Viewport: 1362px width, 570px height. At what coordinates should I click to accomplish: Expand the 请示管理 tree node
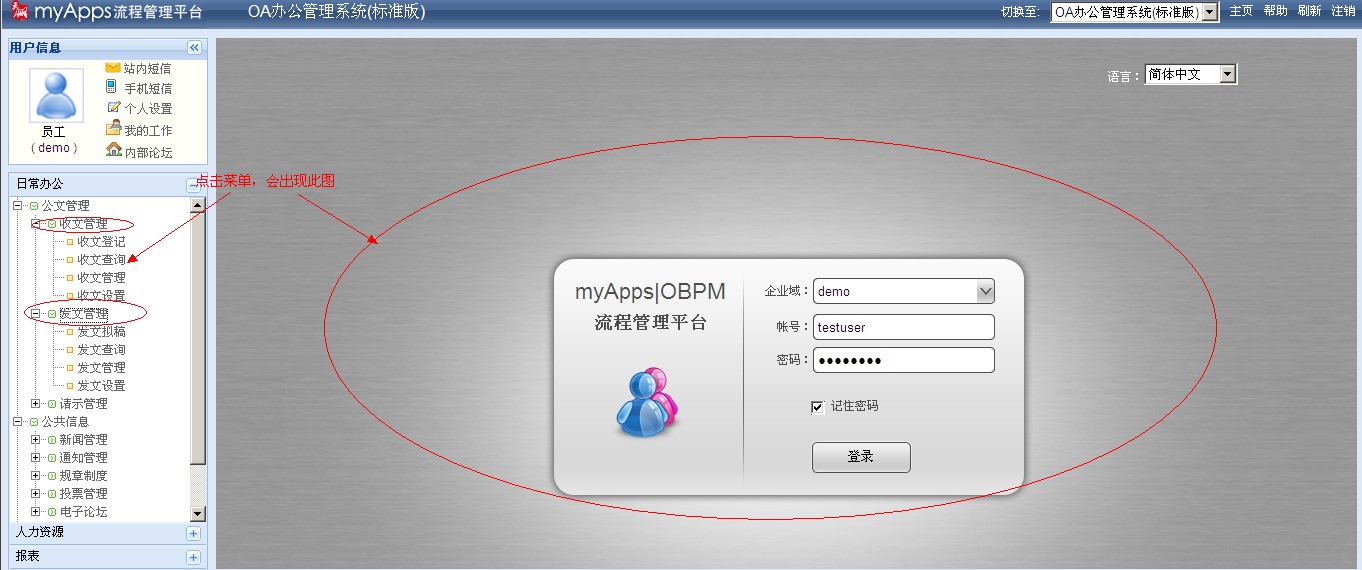pyautogui.click(x=35, y=403)
